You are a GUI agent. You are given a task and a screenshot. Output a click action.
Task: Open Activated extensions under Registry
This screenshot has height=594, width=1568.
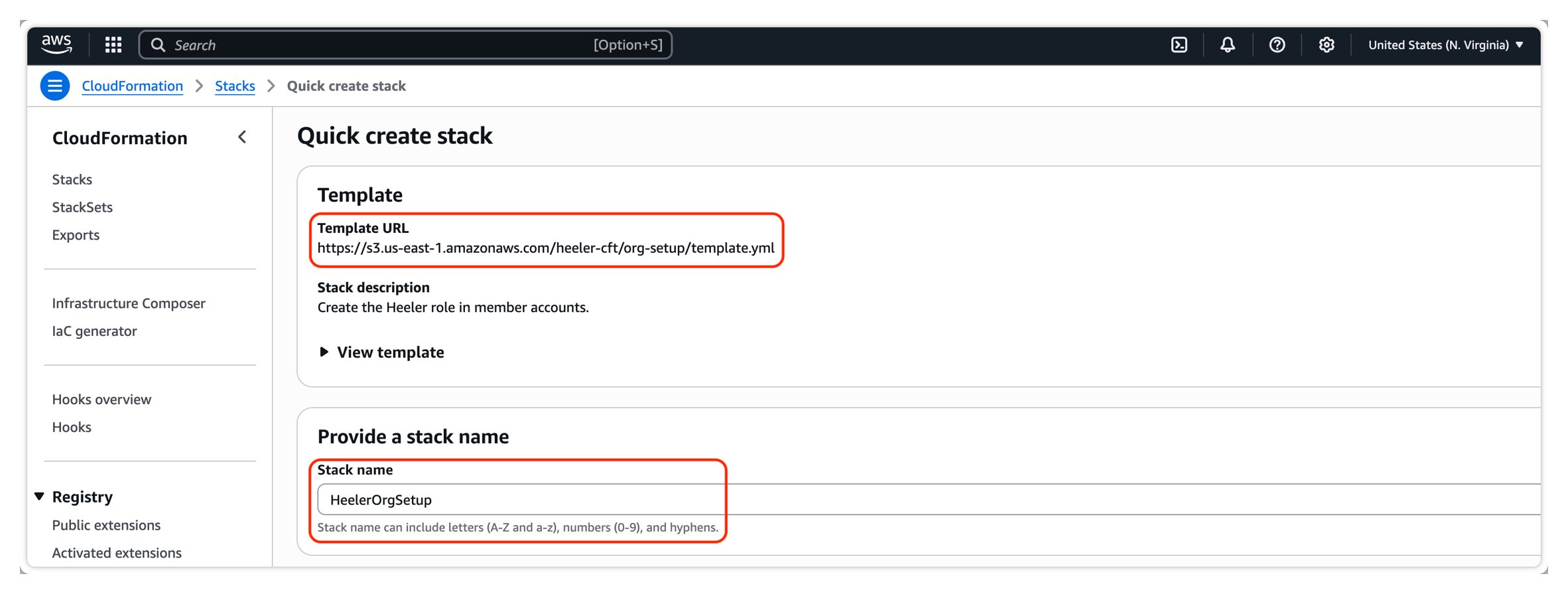coord(117,553)
